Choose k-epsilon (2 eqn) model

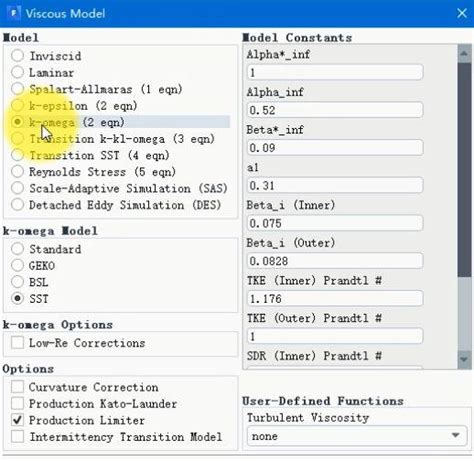(17, 105)
